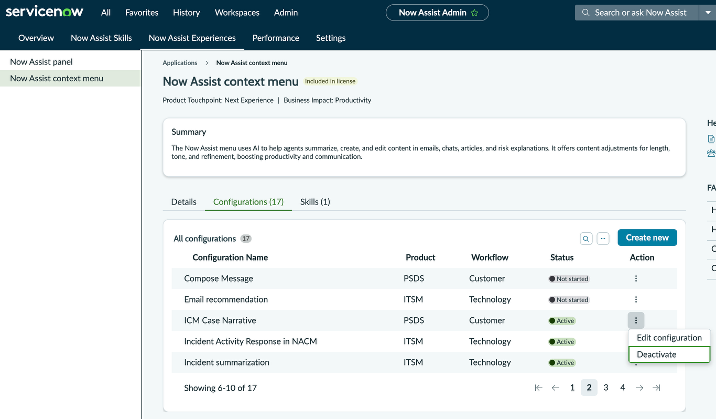Open the Workspaces menu
The image size is (716, 420).
pos(237,13)
